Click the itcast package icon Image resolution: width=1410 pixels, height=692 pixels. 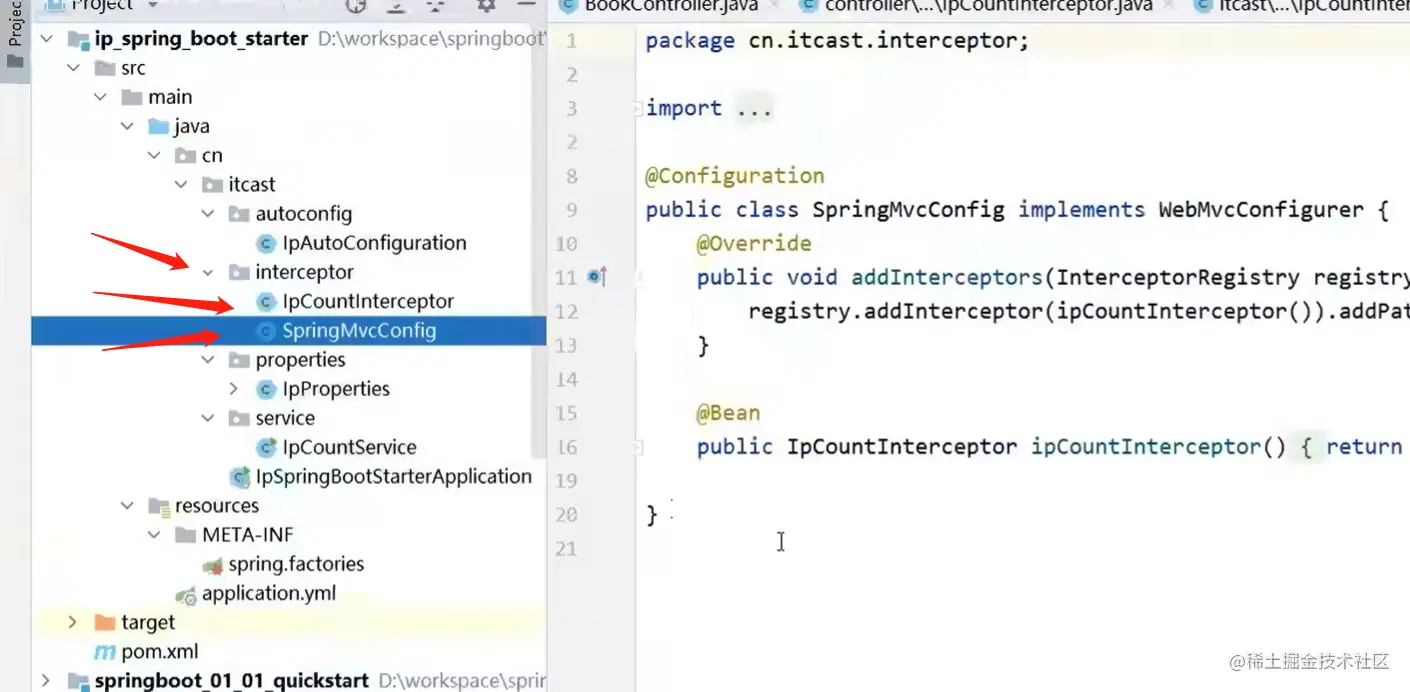click(x=213, y=184)
